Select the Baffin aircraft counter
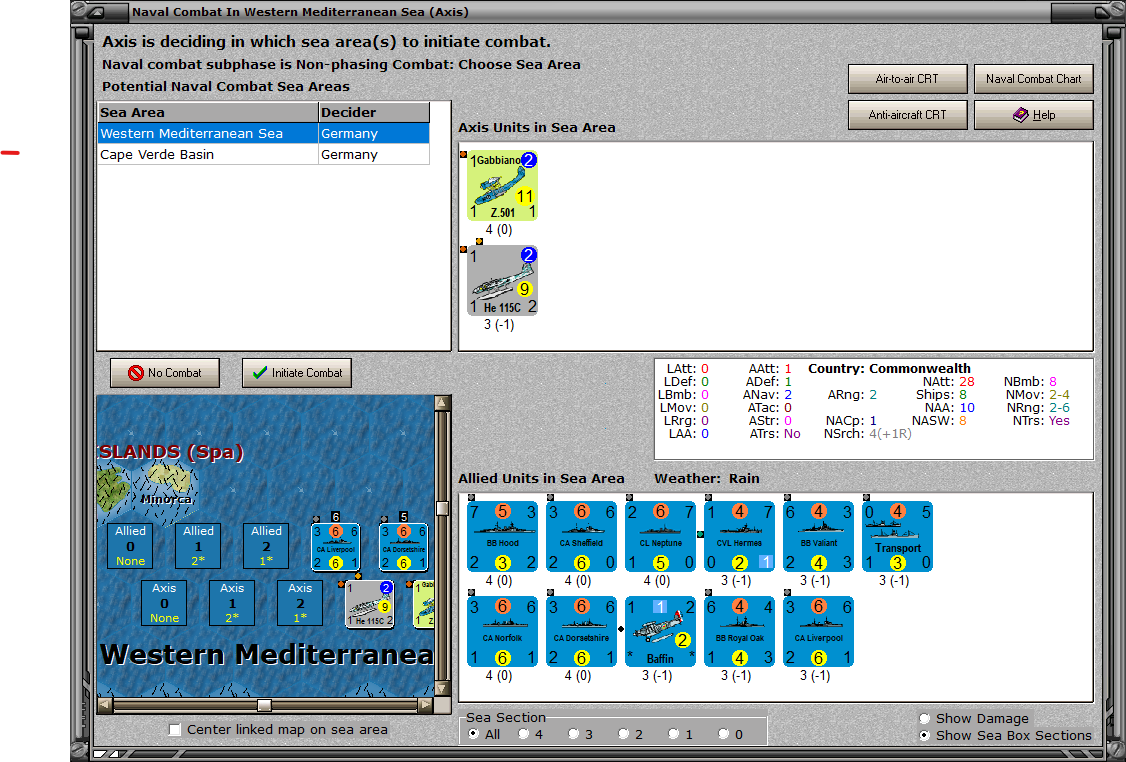The image size is (1126, 762). (661, 631)
